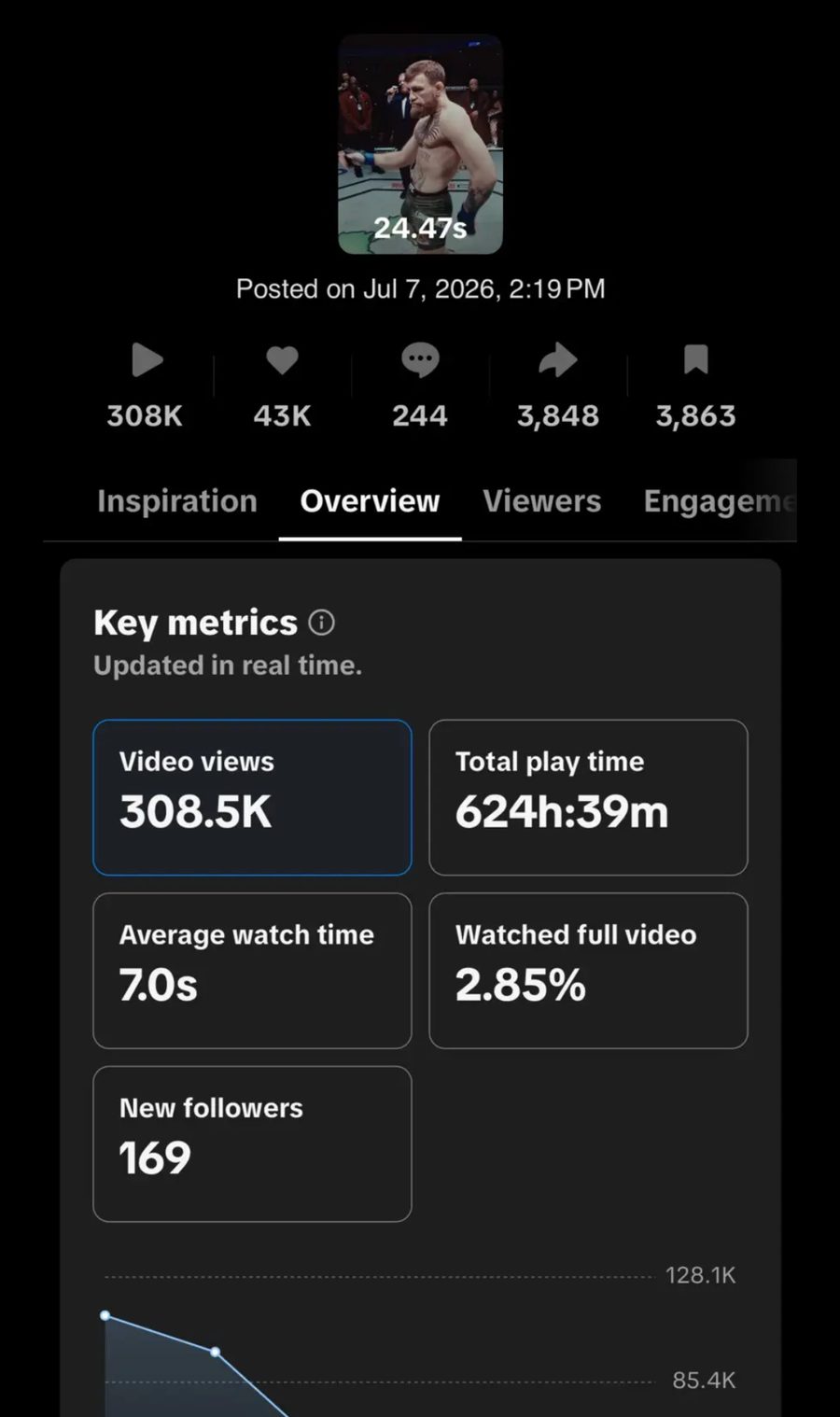The image size is (840, 1417).
Task: Open the Engagement tab
Action: [720, 501]
